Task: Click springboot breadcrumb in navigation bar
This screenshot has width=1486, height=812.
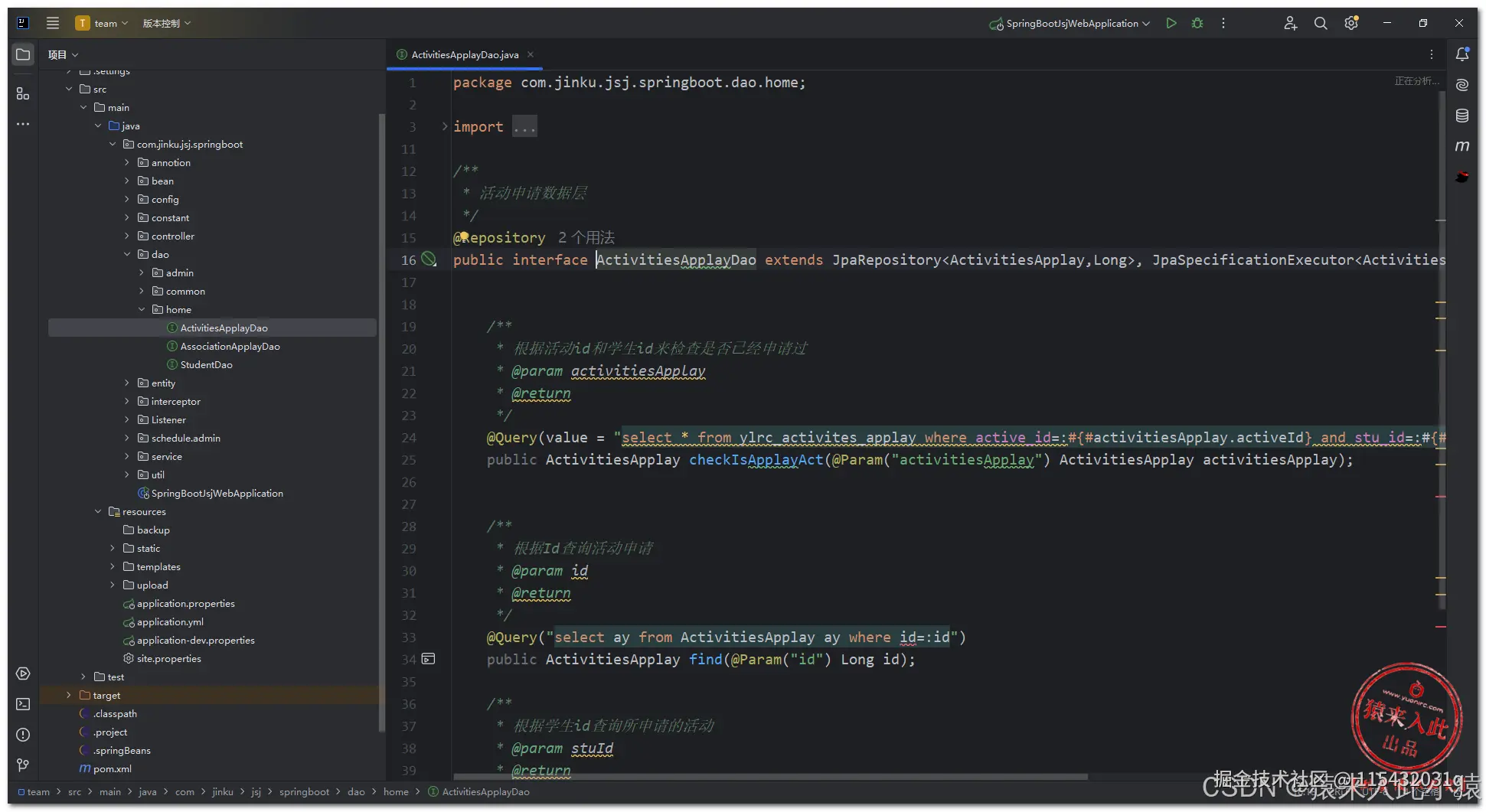Action: (304, 792)
